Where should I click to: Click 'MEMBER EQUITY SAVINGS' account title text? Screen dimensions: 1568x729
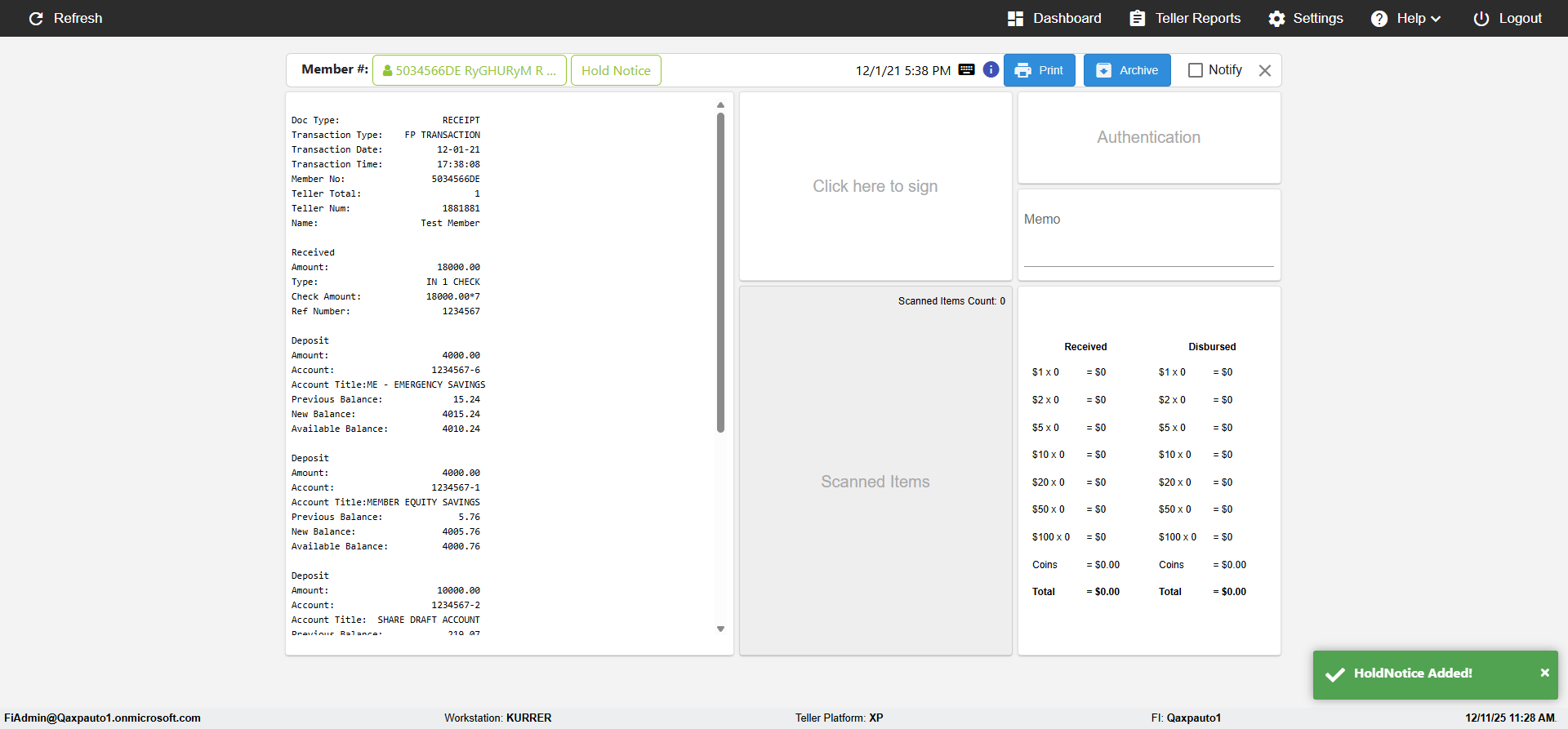[423, 503]
